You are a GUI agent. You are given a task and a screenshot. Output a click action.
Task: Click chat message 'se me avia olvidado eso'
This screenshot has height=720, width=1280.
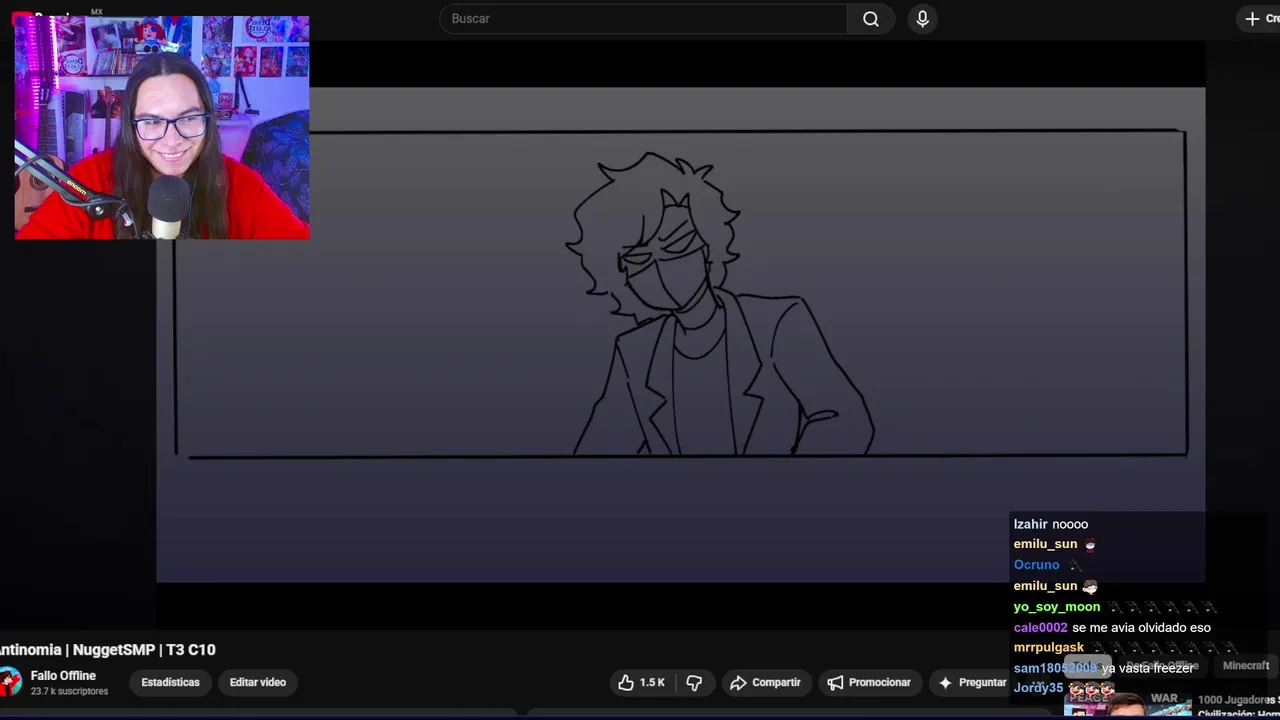click(1141, 628)
